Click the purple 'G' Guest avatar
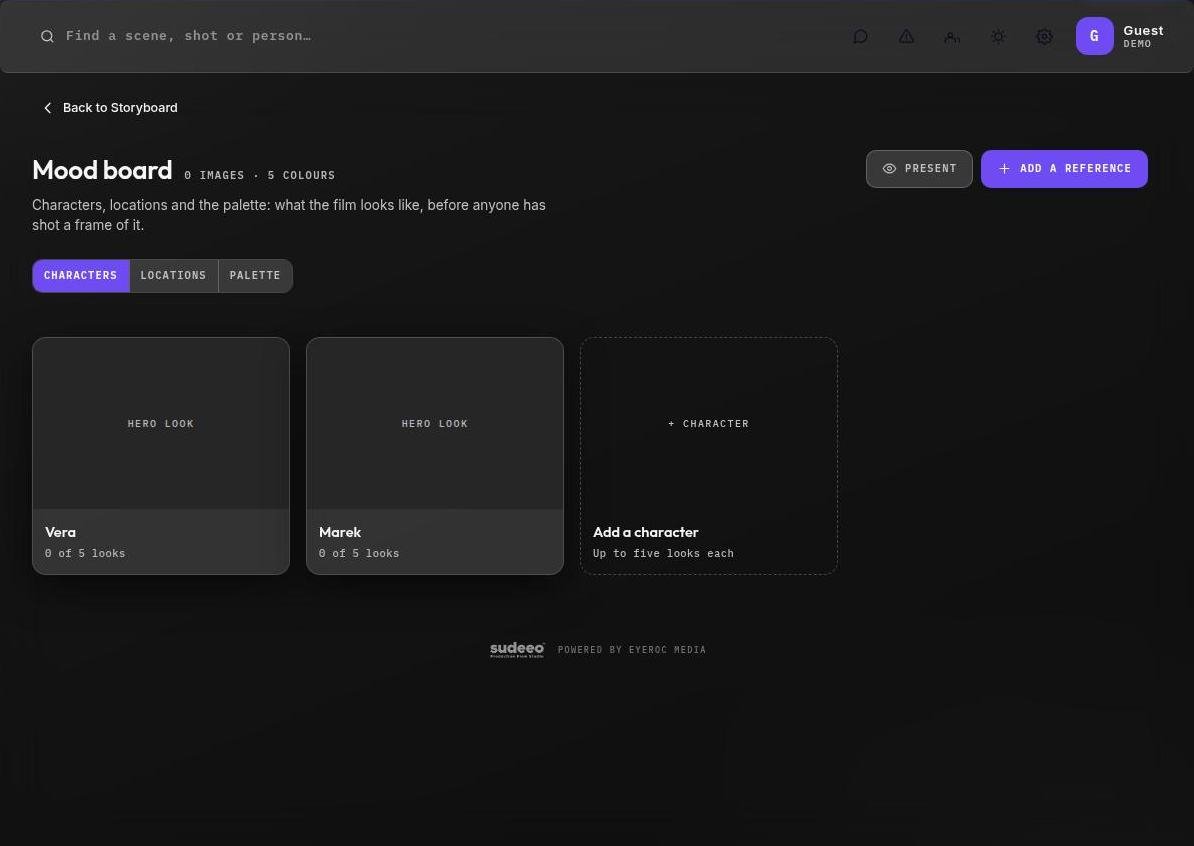Viewport: 1194px width, 846px height. pos(1094,36)
